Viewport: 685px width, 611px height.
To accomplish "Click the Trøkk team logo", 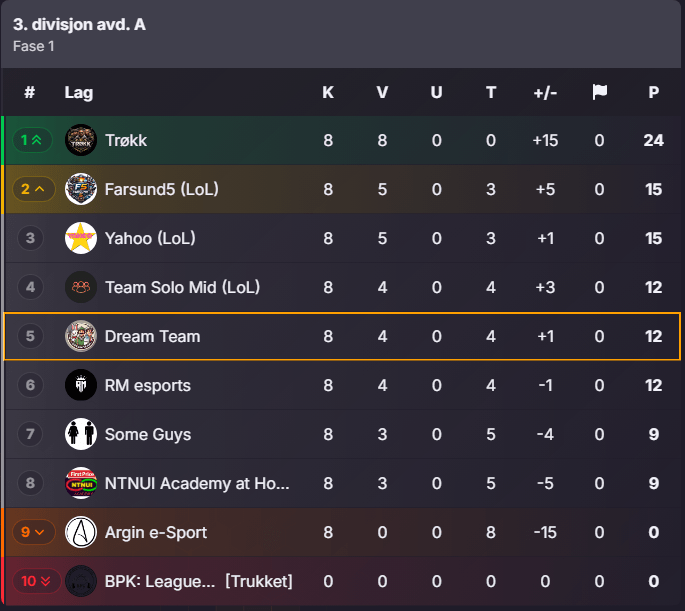I will [x=81, y=140].
